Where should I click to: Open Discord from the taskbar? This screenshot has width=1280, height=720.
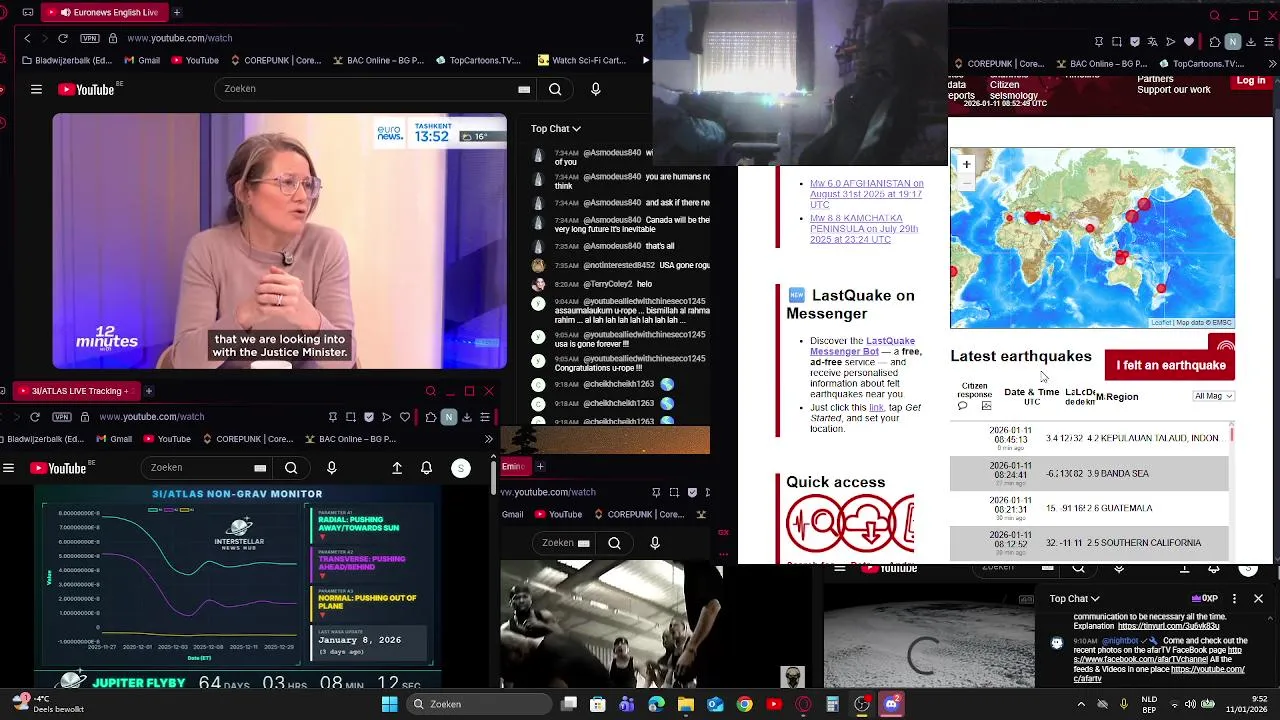tap(891, 704)
